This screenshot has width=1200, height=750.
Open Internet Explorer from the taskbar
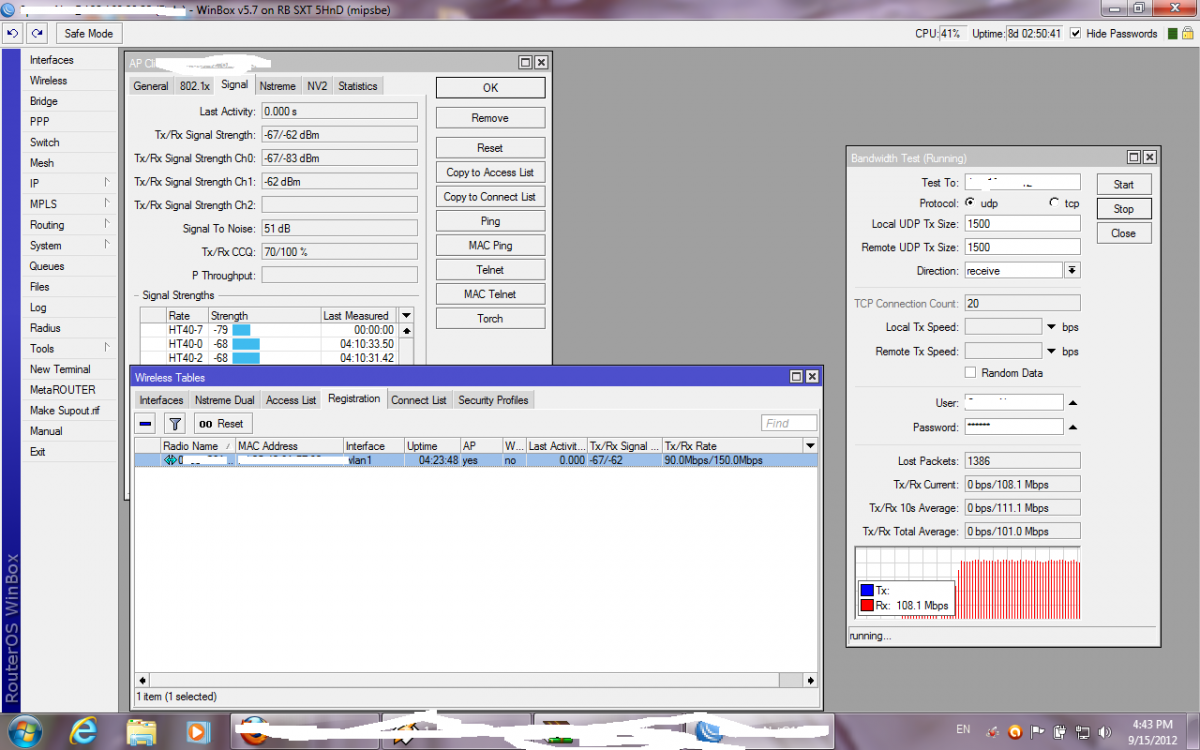click(x=84, y=730)
